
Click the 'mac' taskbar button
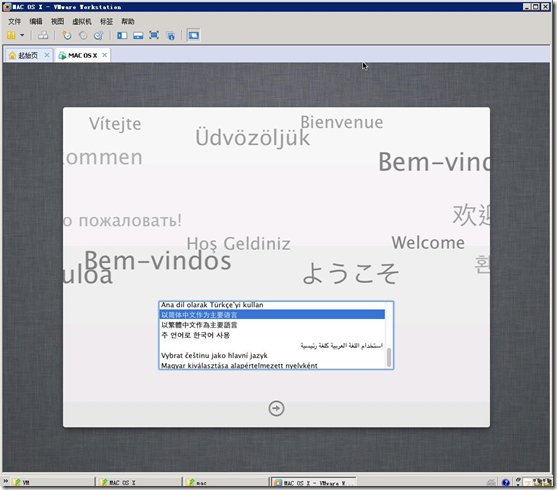(x=227, y=483)
